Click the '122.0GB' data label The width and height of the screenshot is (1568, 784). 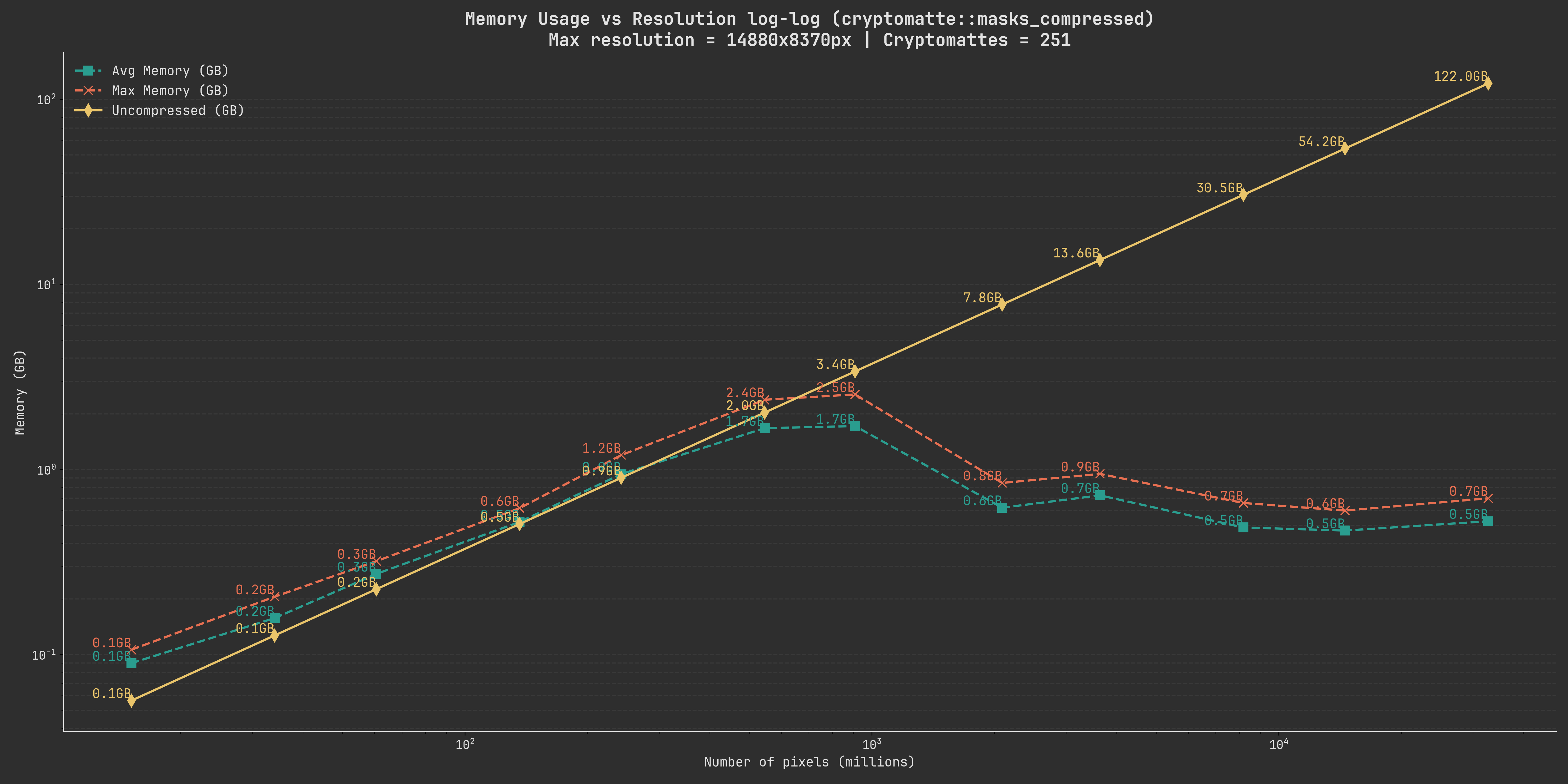(x=1461, y=76)
